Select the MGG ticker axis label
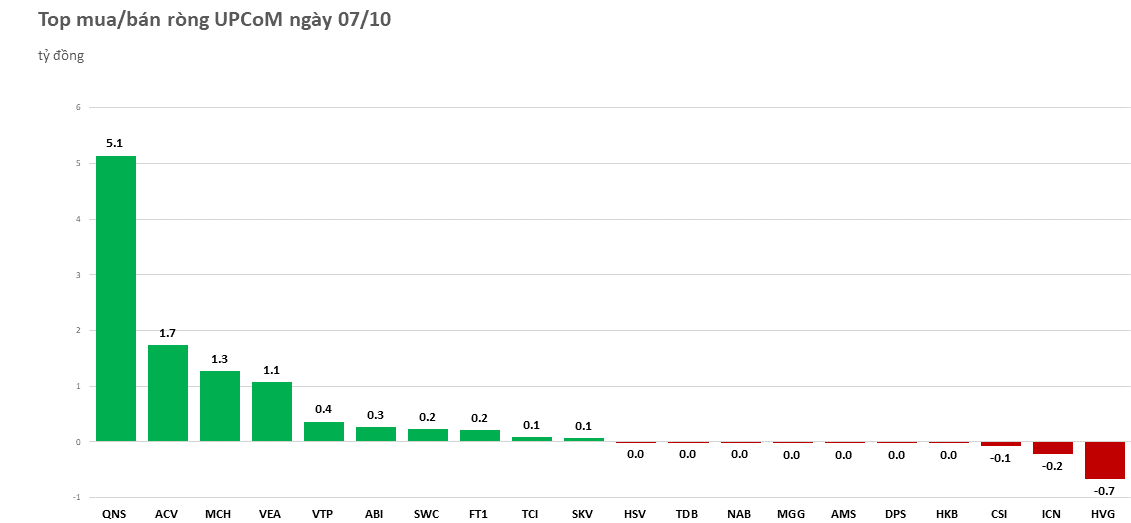1131x523 pixels. [x=791, y=514]
